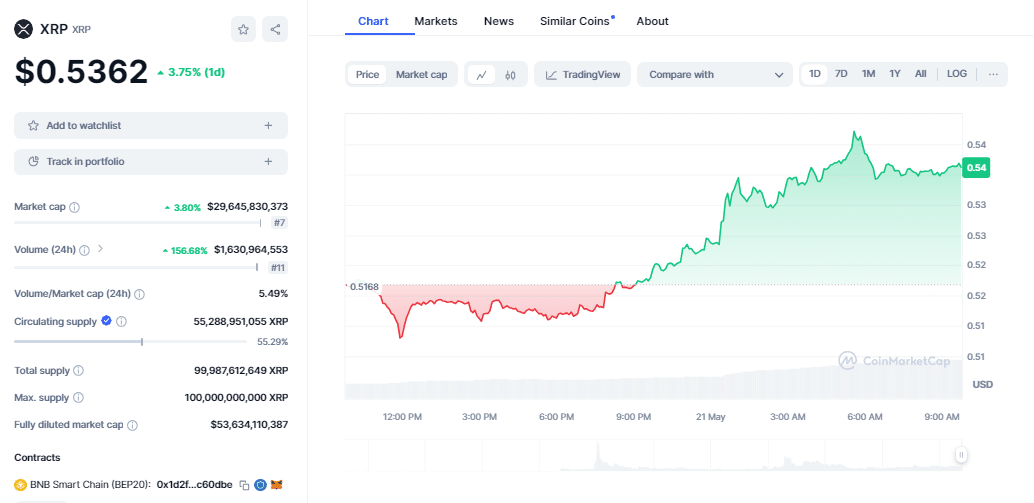
Task: Copy the BNB Smart Chain contract address
Action: [244, 485]
